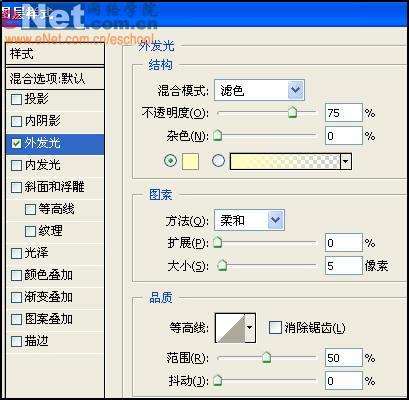Uncheck the 外发光 outer glow checkbox

click(16, 144)
